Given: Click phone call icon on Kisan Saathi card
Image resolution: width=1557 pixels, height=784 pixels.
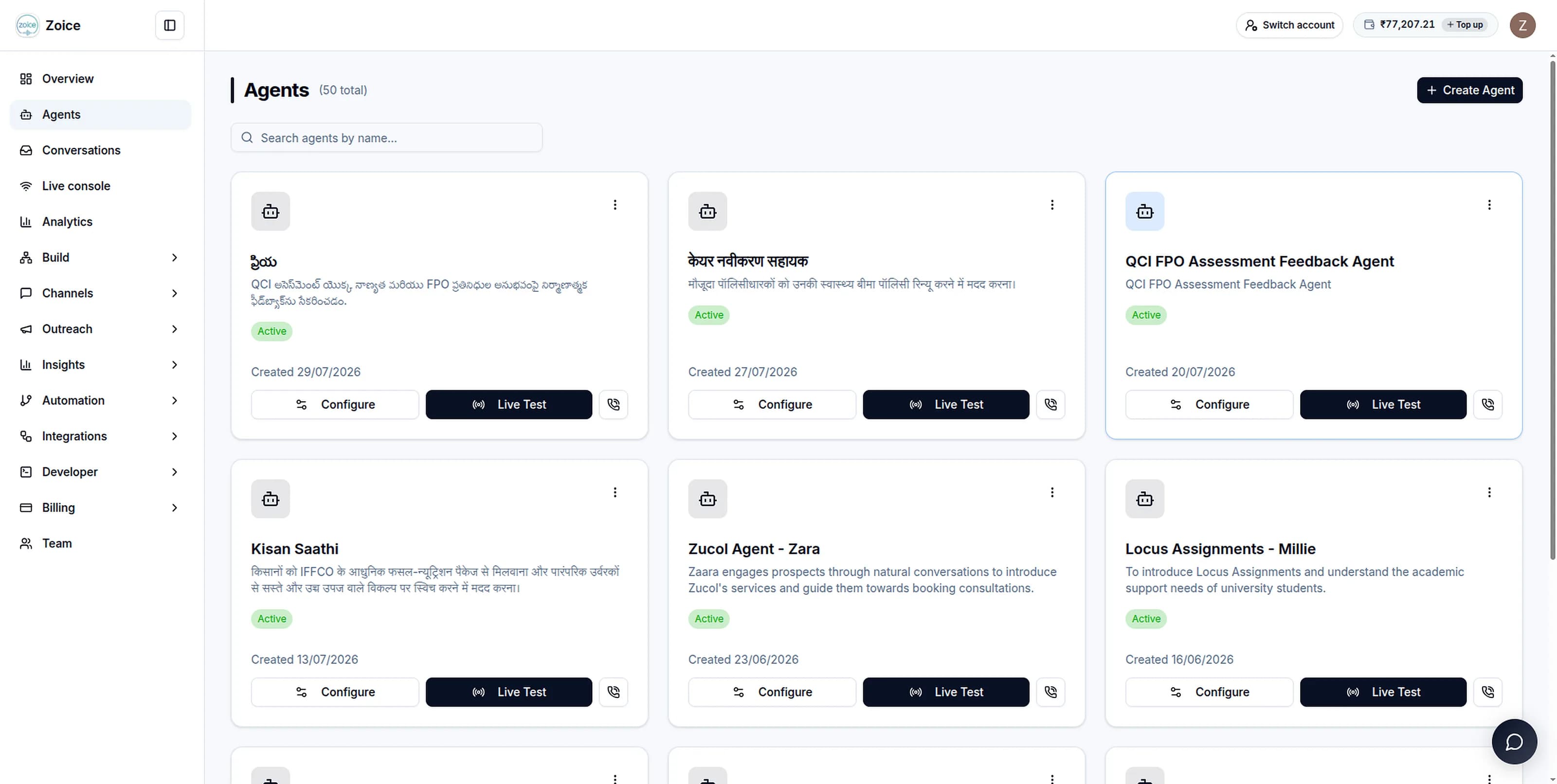Looking at the screenshot, I should 614,692.
